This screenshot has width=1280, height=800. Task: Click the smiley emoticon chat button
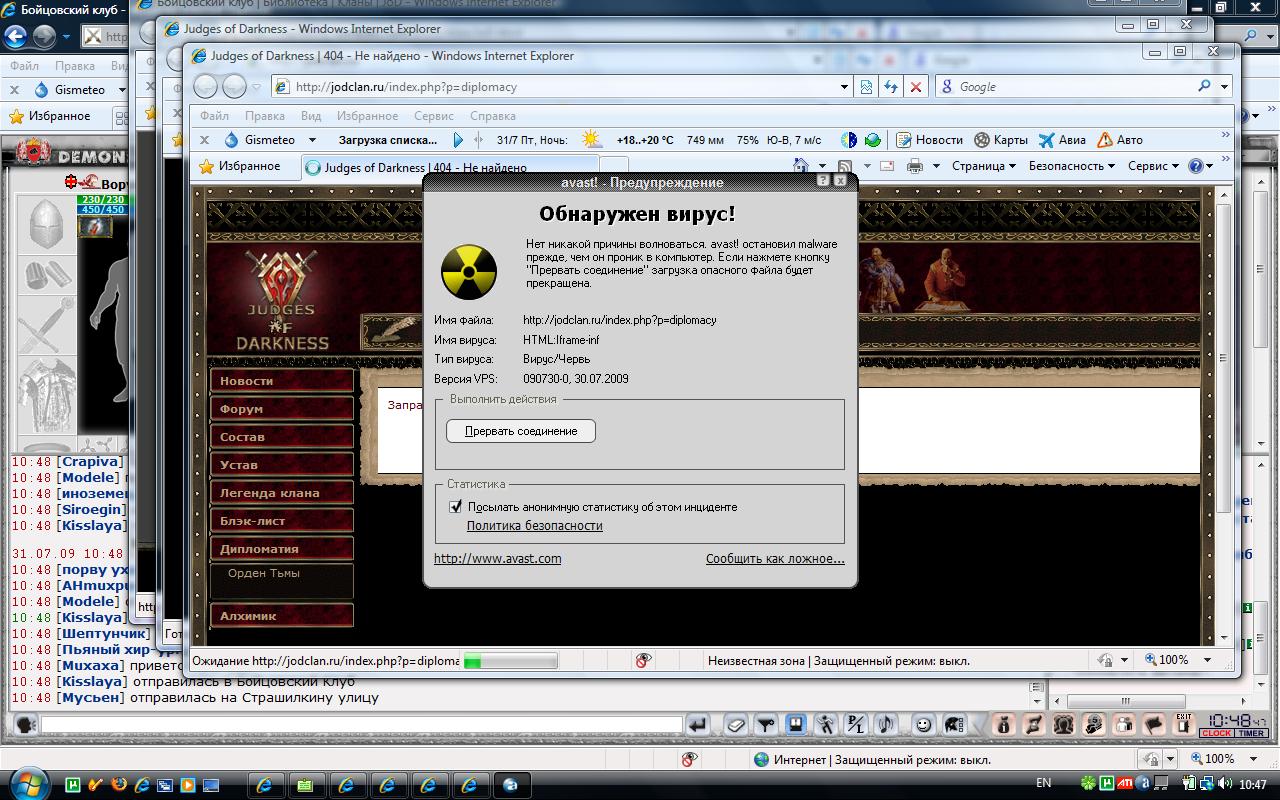(925, 725)
